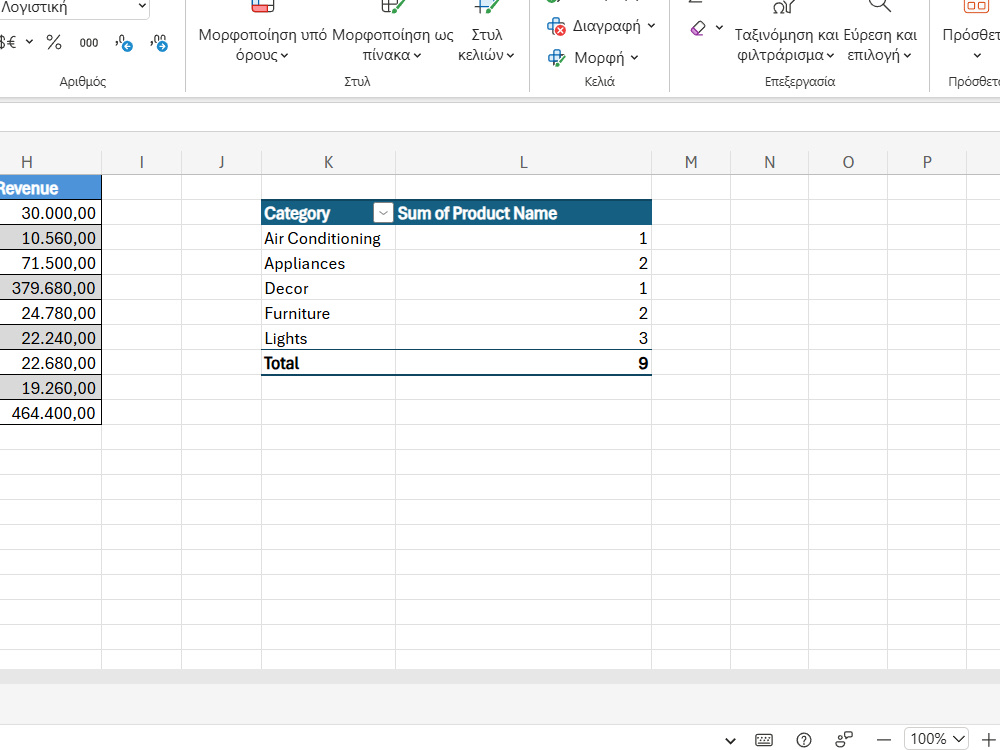The width and height of the screenshot is (1000, 750).
Task: Open the 100% zoom level dropdown
Action: (x=936, y=739)
